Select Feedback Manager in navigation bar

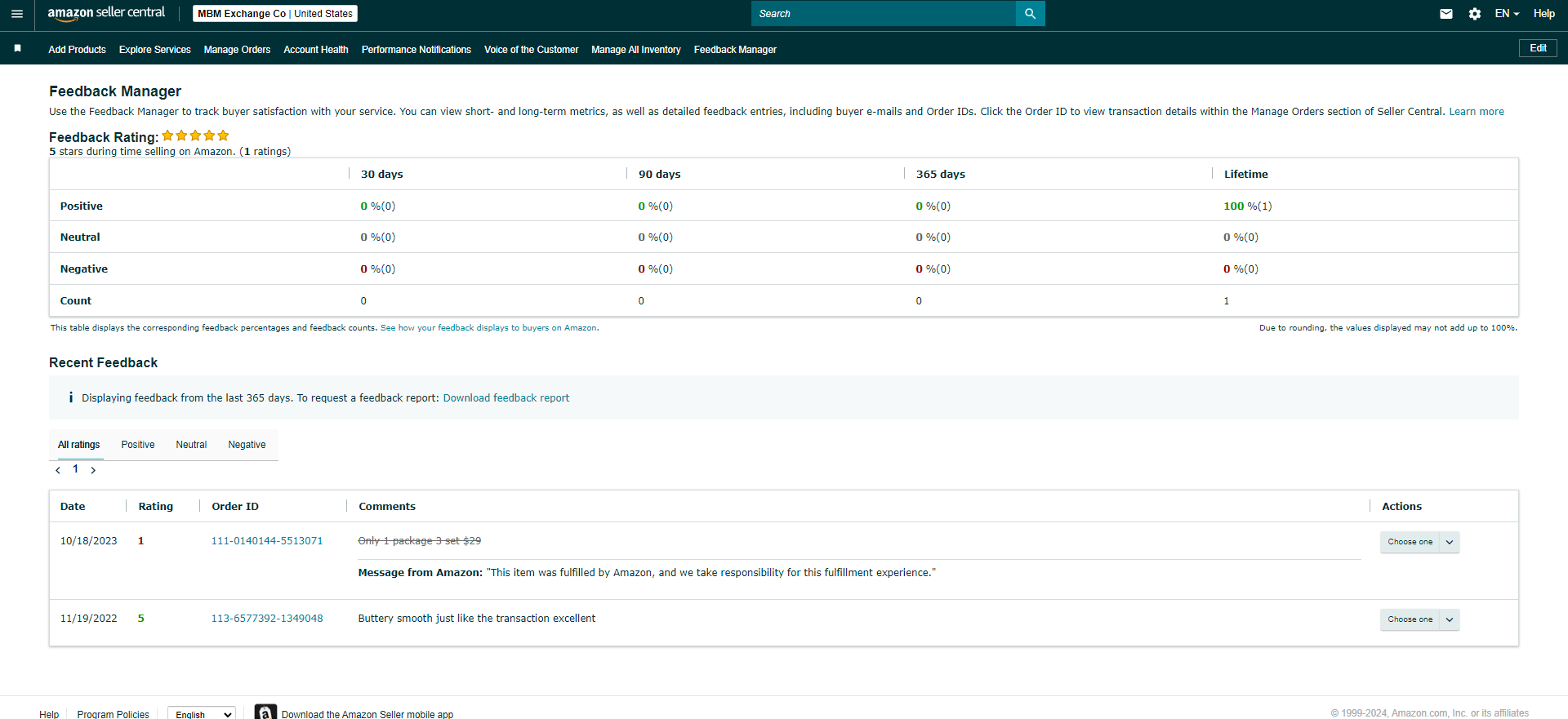pos(735,50)
